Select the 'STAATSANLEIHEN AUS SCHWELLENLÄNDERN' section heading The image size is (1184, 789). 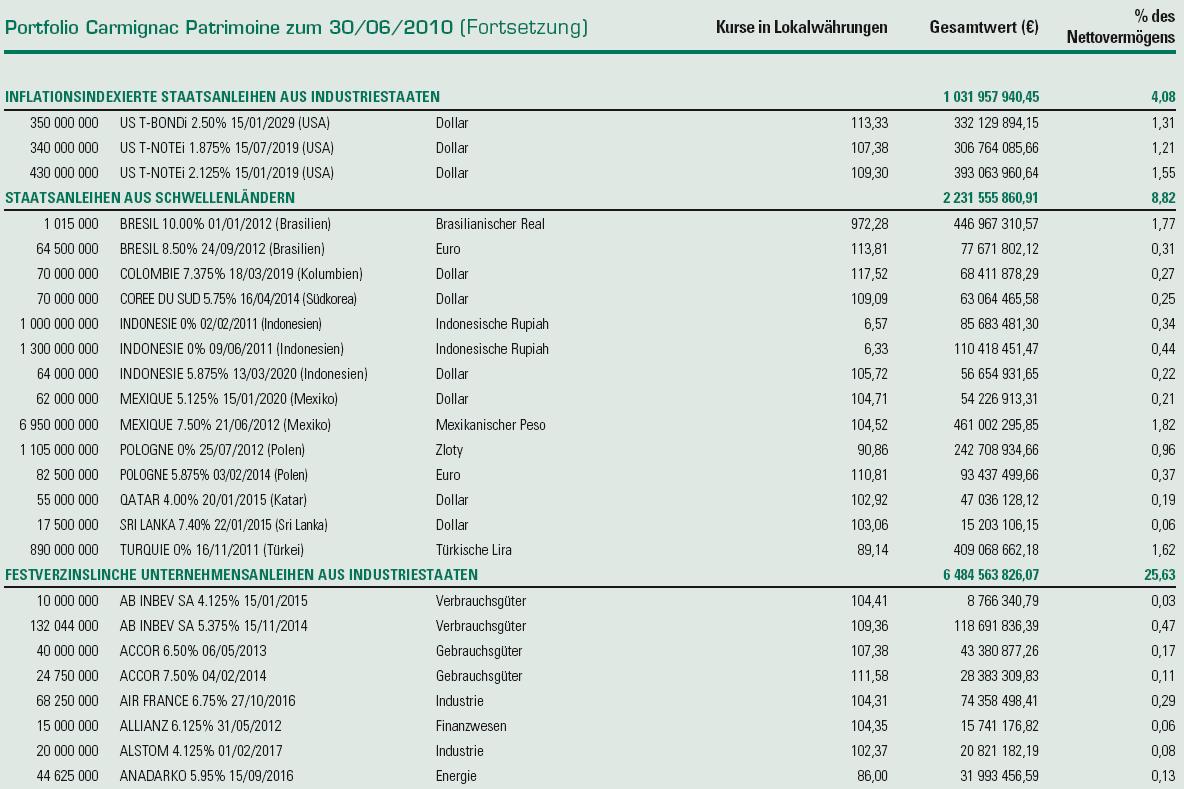coord(150,198)
